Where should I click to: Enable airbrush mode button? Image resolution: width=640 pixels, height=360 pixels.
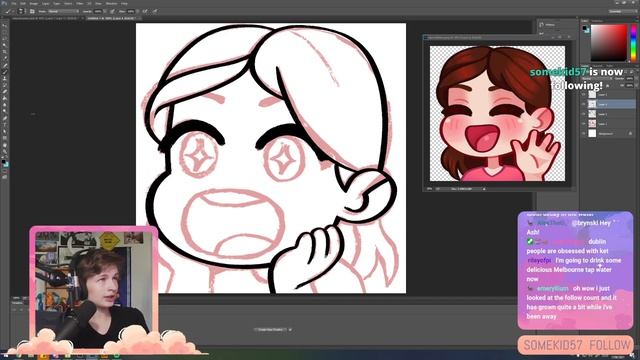[145, 11]
